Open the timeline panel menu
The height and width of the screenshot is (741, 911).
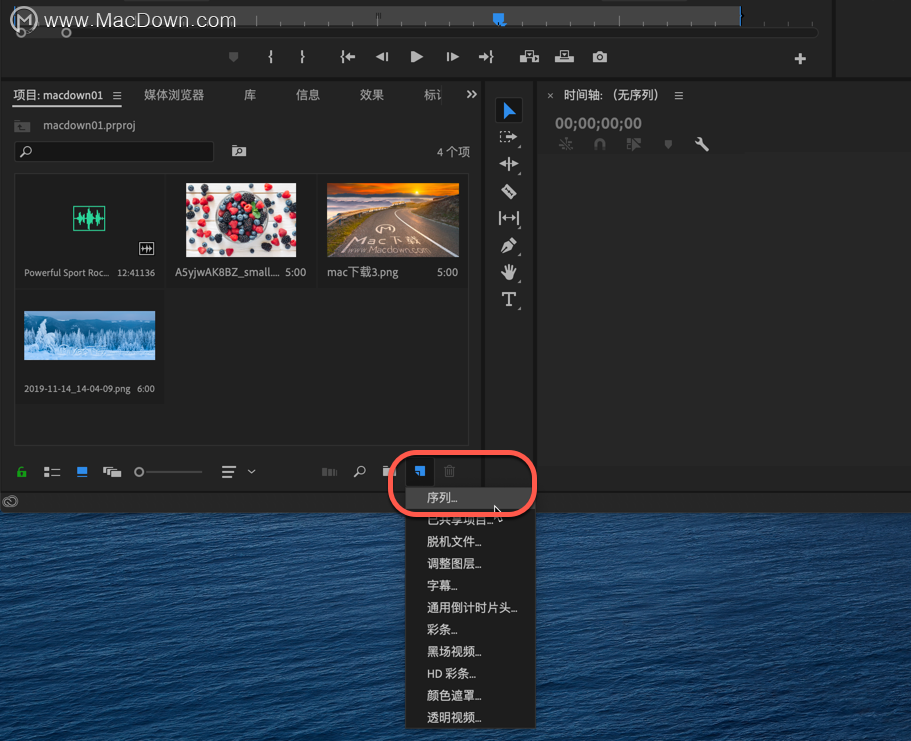(x=679, y=95)
